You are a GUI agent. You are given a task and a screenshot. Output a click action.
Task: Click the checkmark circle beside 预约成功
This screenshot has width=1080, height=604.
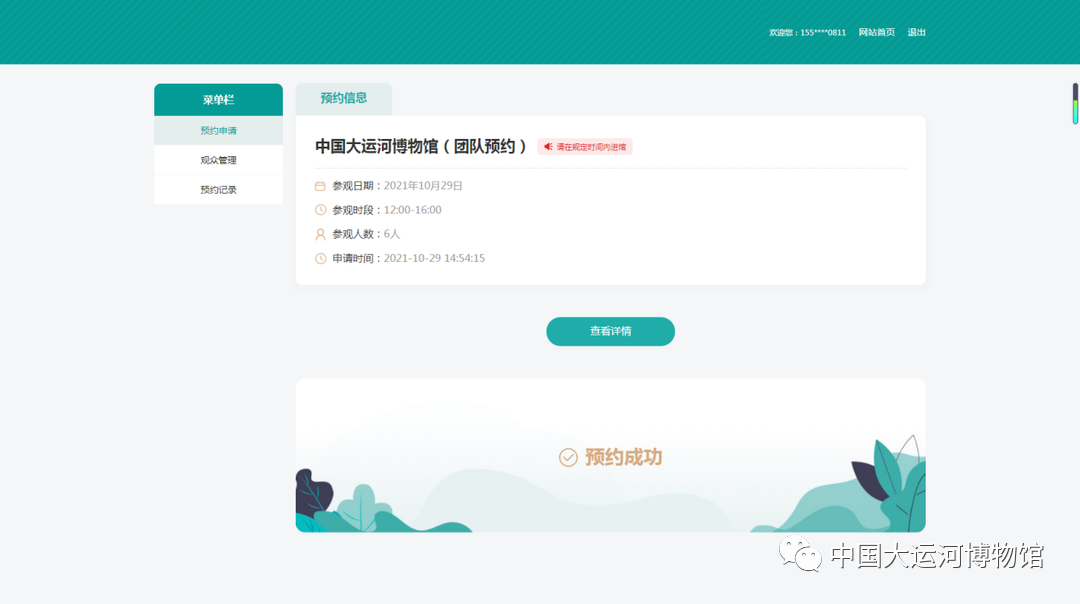[568, 457]
